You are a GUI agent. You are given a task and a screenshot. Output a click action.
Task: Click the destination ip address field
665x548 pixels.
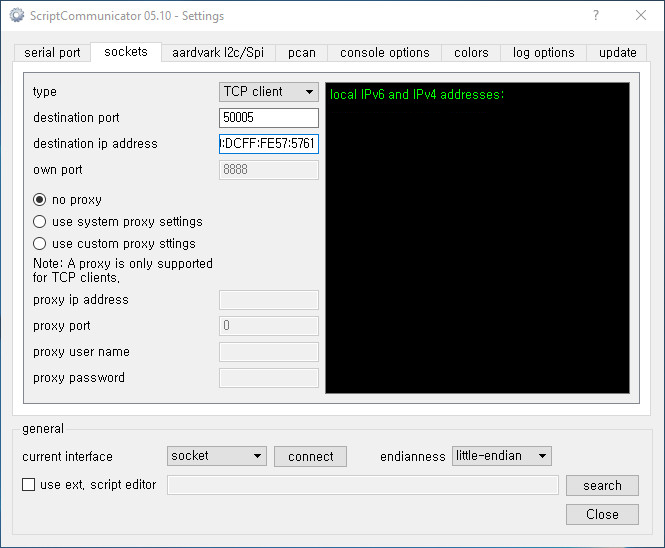[268, 144]
